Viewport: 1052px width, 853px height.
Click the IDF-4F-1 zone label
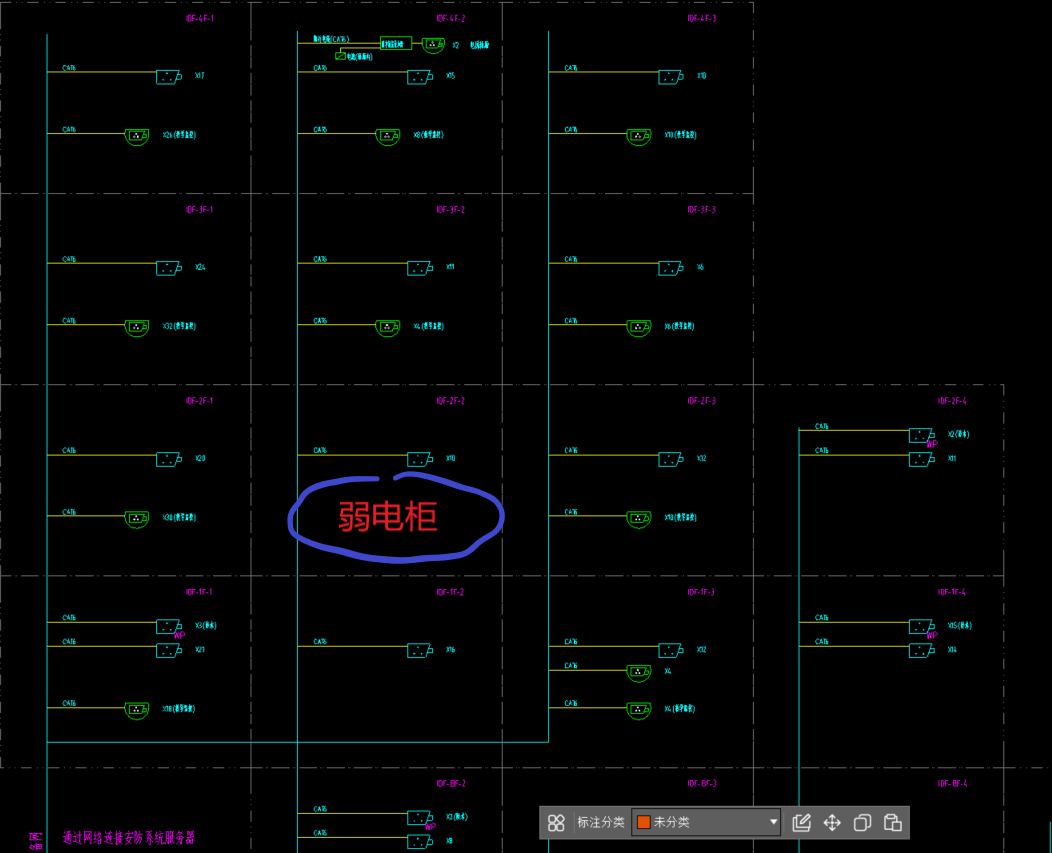(x=200, y=19)
